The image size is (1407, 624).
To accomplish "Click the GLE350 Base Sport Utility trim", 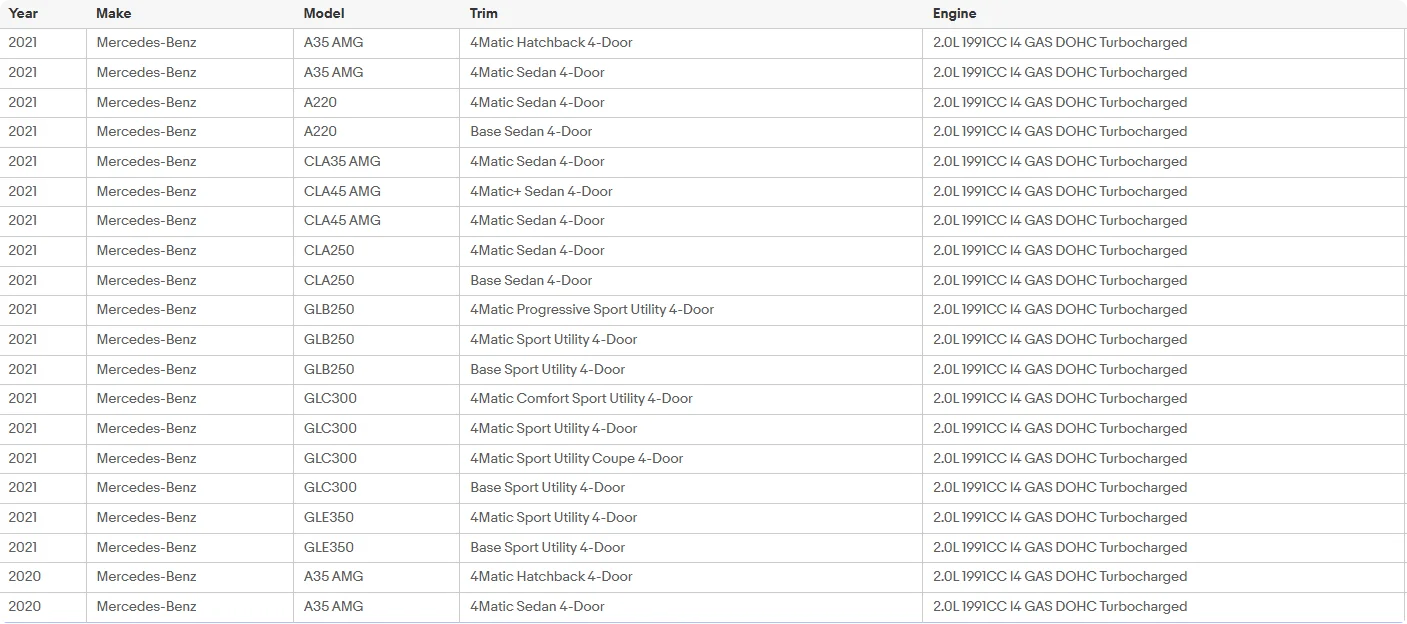I will pos(547,547).
